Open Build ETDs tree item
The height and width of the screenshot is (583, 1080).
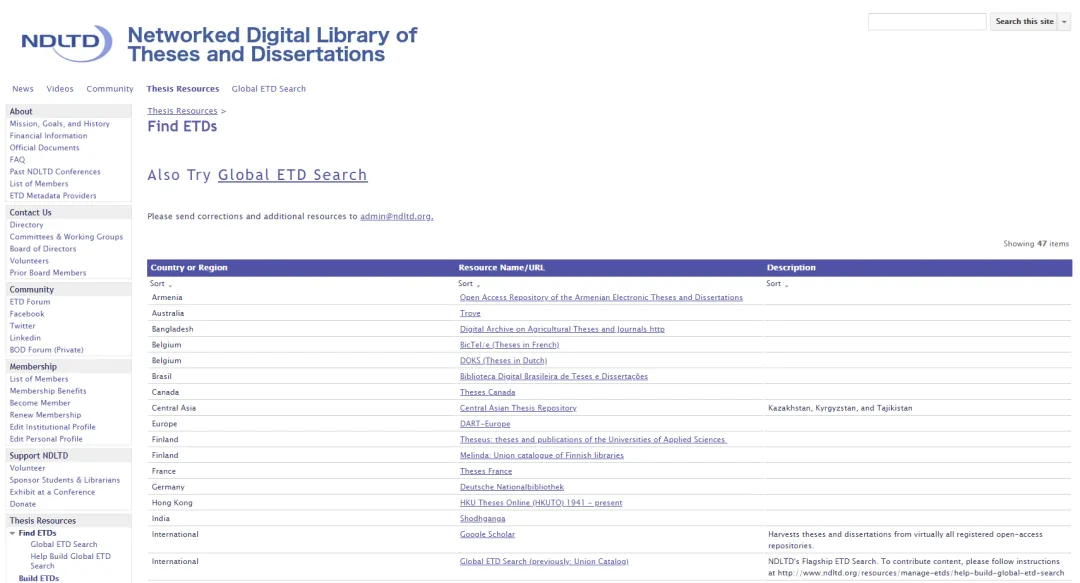click(39, 578)
